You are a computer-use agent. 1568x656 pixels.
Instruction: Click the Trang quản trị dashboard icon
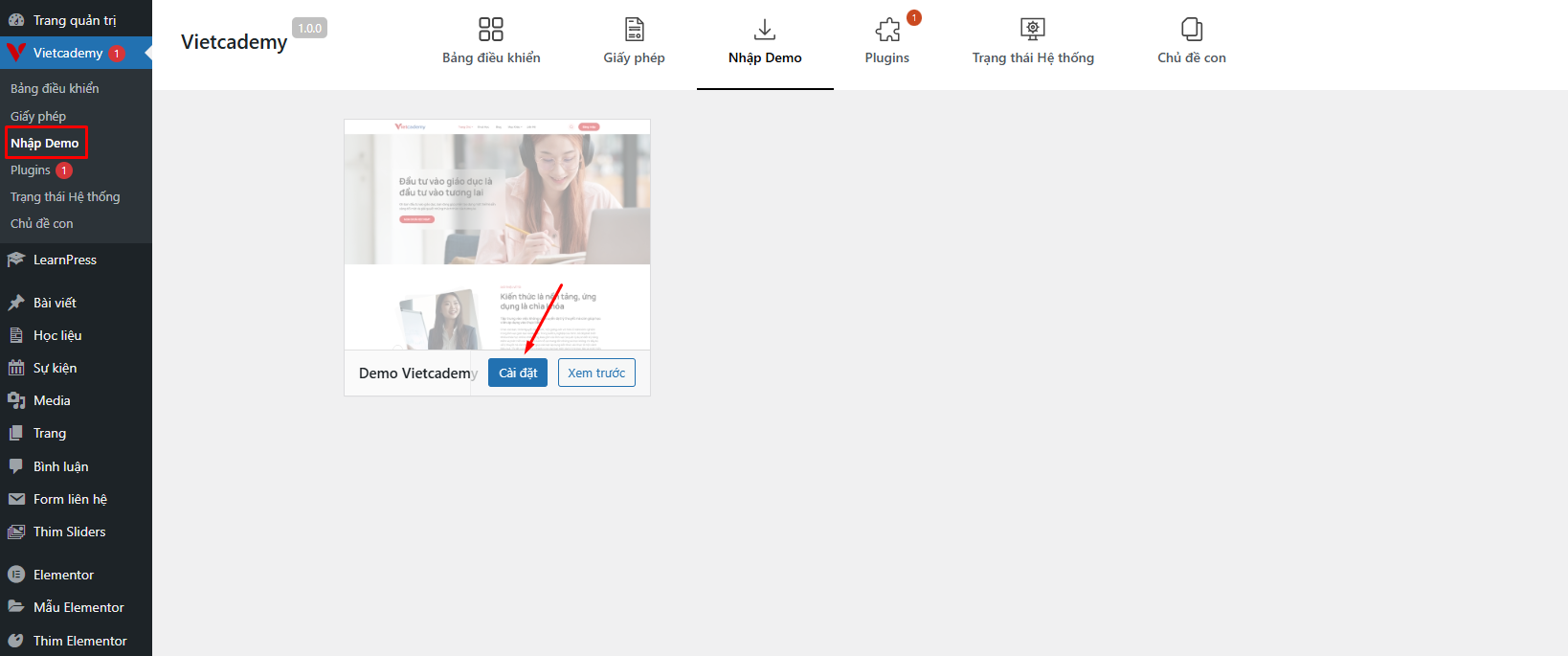tap(16, 20)
